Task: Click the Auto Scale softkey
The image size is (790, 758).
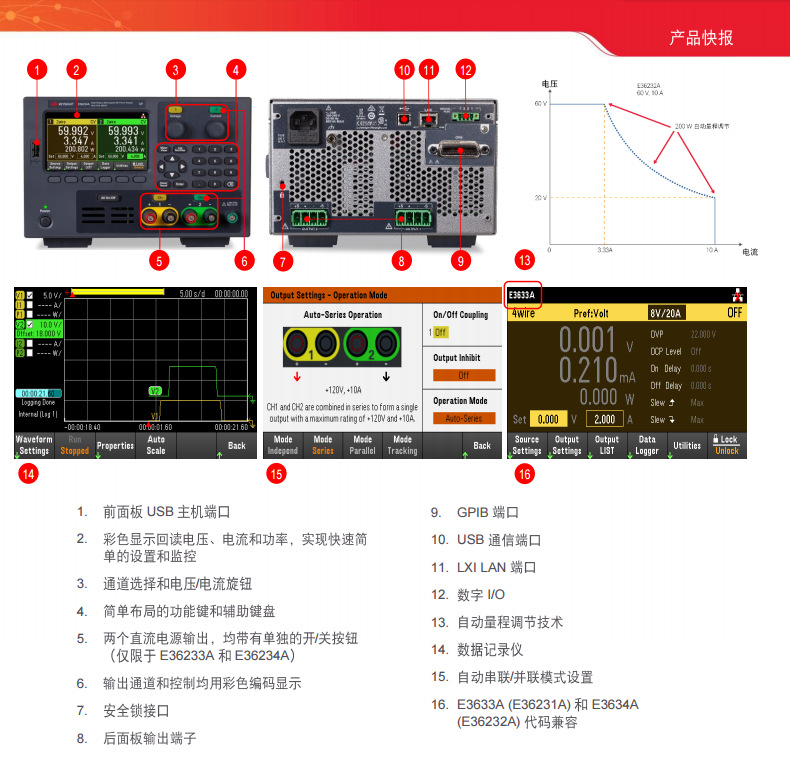Action: pyautogui.click(x=156, y=445)
